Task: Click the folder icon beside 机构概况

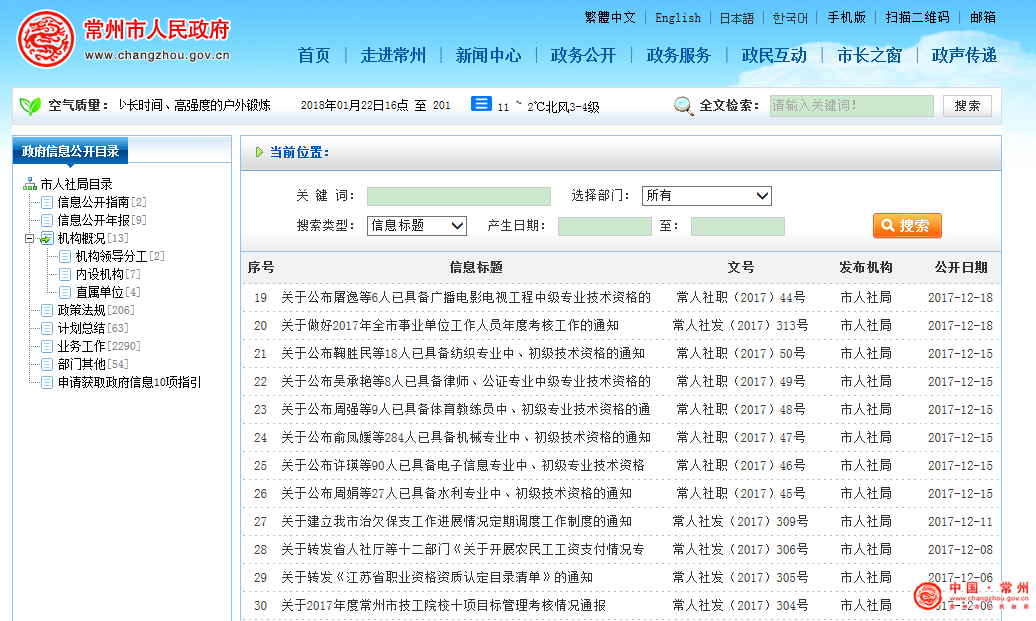Action: 47,238
